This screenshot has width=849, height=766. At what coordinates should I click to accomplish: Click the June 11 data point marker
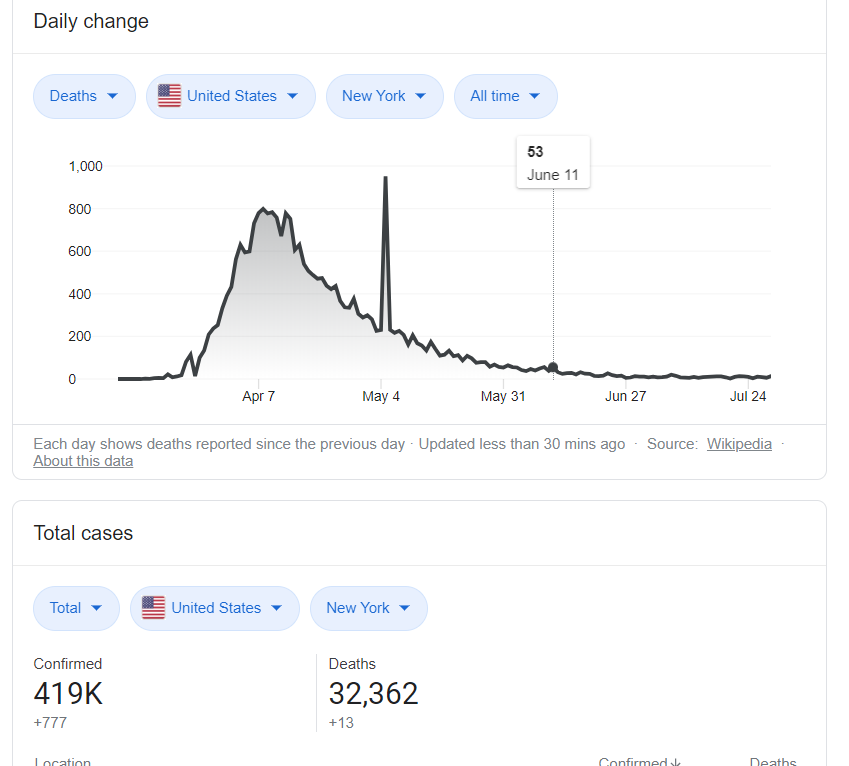point(553,368)
